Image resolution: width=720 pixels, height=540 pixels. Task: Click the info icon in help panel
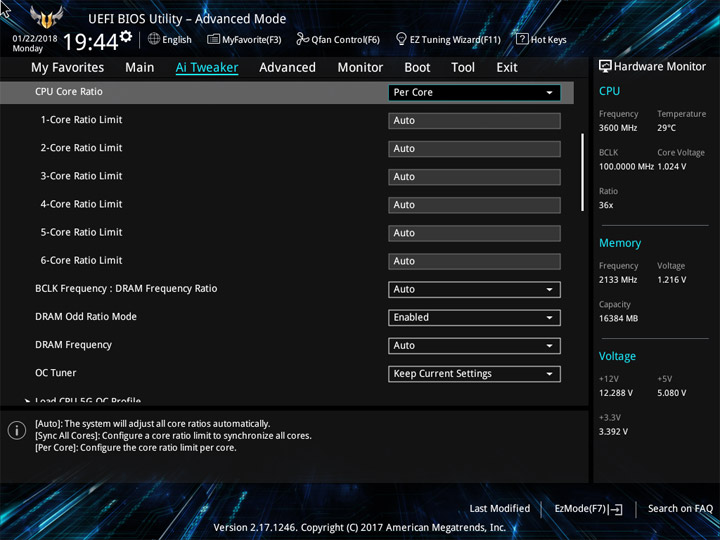tap(17, 431)
